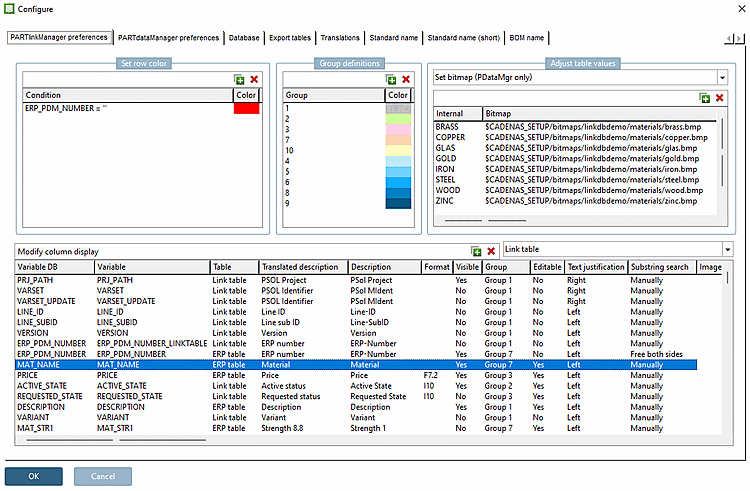Go to the Translations tab
The width and height of the screenshot is (750, 491).
point(340,38)
